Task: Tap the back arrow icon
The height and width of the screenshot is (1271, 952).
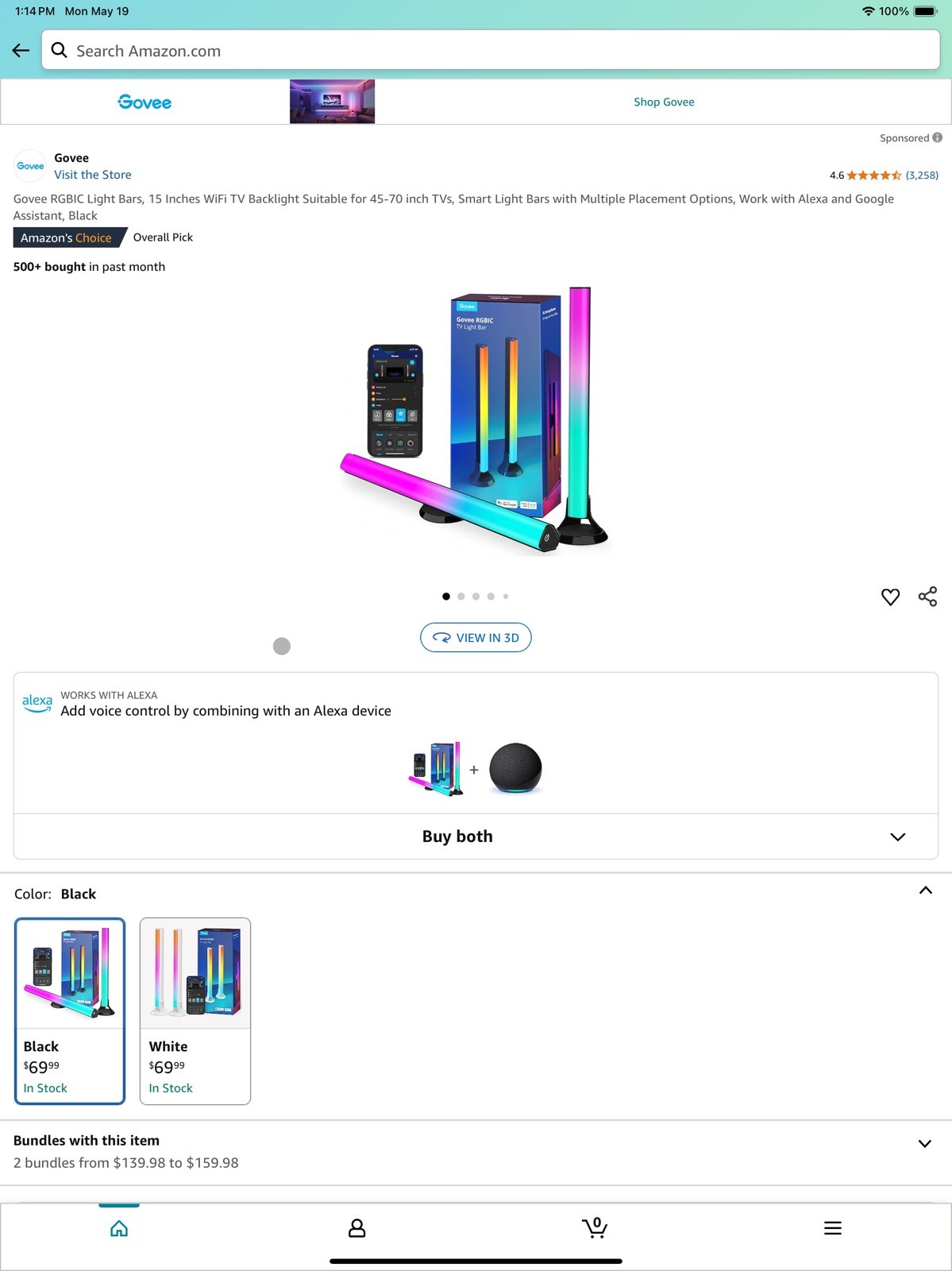Action: (x=21, y=51)
